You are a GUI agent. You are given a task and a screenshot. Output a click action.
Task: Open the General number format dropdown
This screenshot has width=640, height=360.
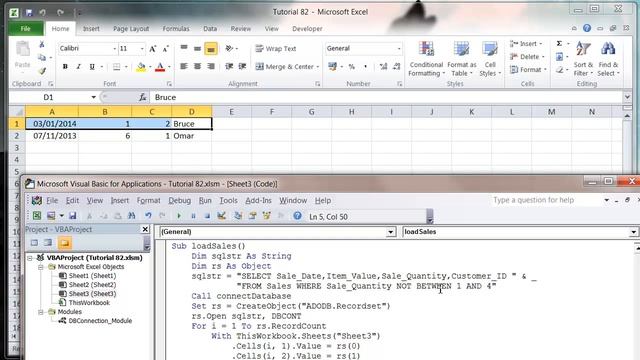(x=399, y=49)
